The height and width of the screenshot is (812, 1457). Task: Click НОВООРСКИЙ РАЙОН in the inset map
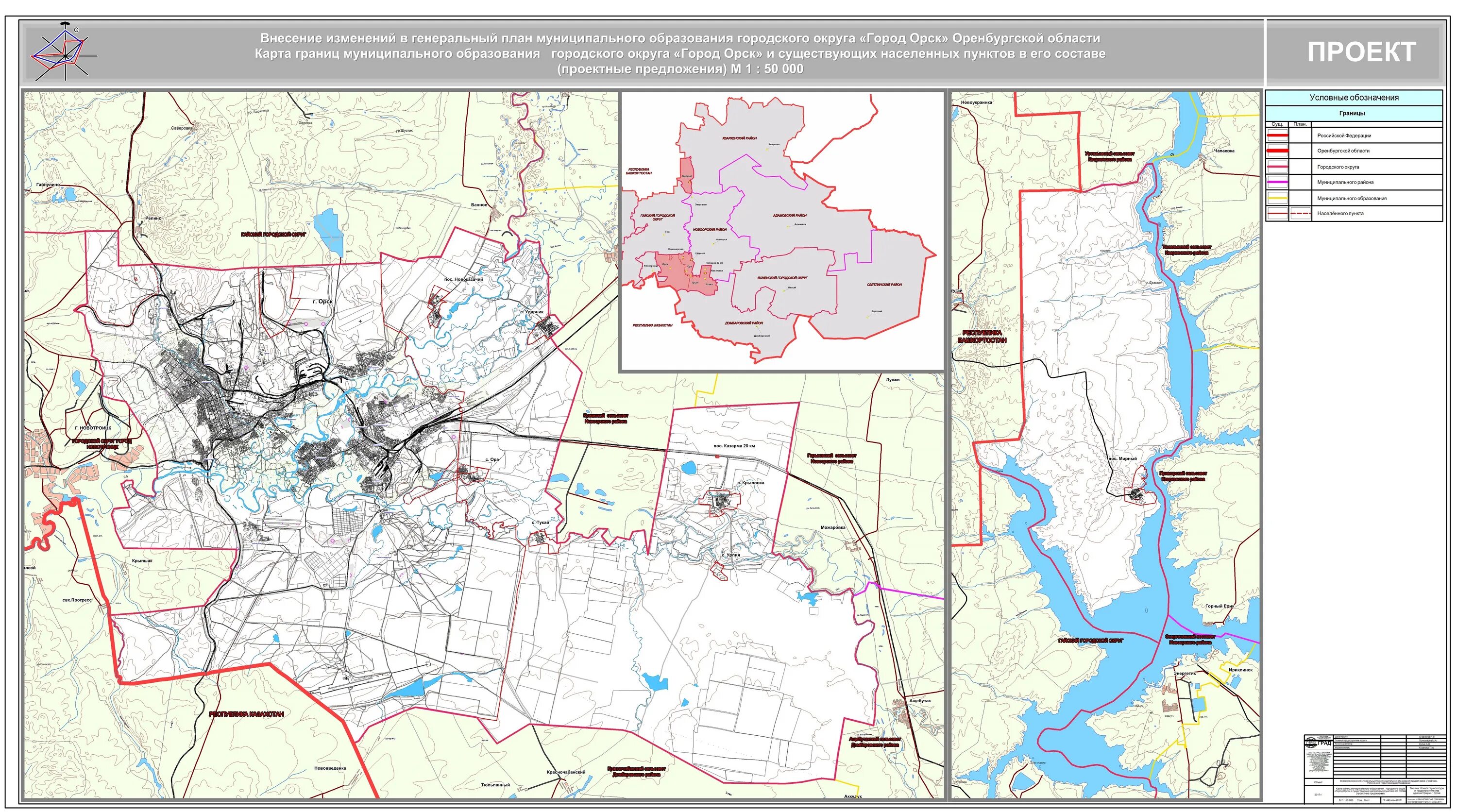(710, 230)
